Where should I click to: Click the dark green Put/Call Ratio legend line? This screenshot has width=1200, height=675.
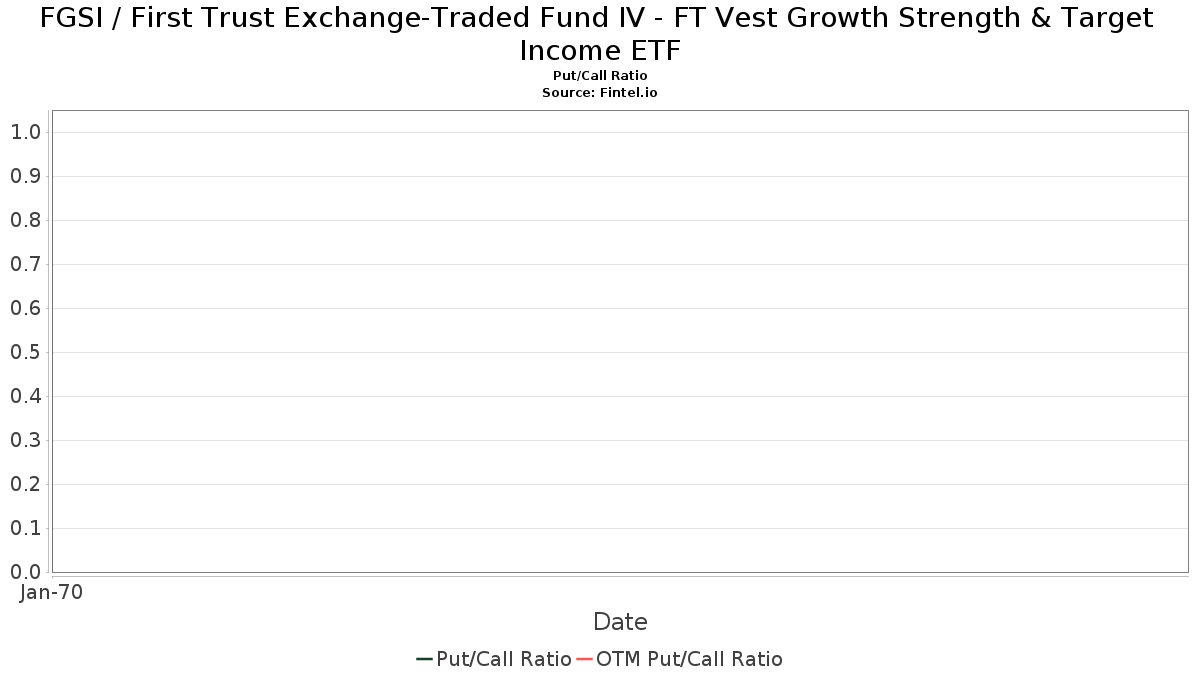coord(424,659)
